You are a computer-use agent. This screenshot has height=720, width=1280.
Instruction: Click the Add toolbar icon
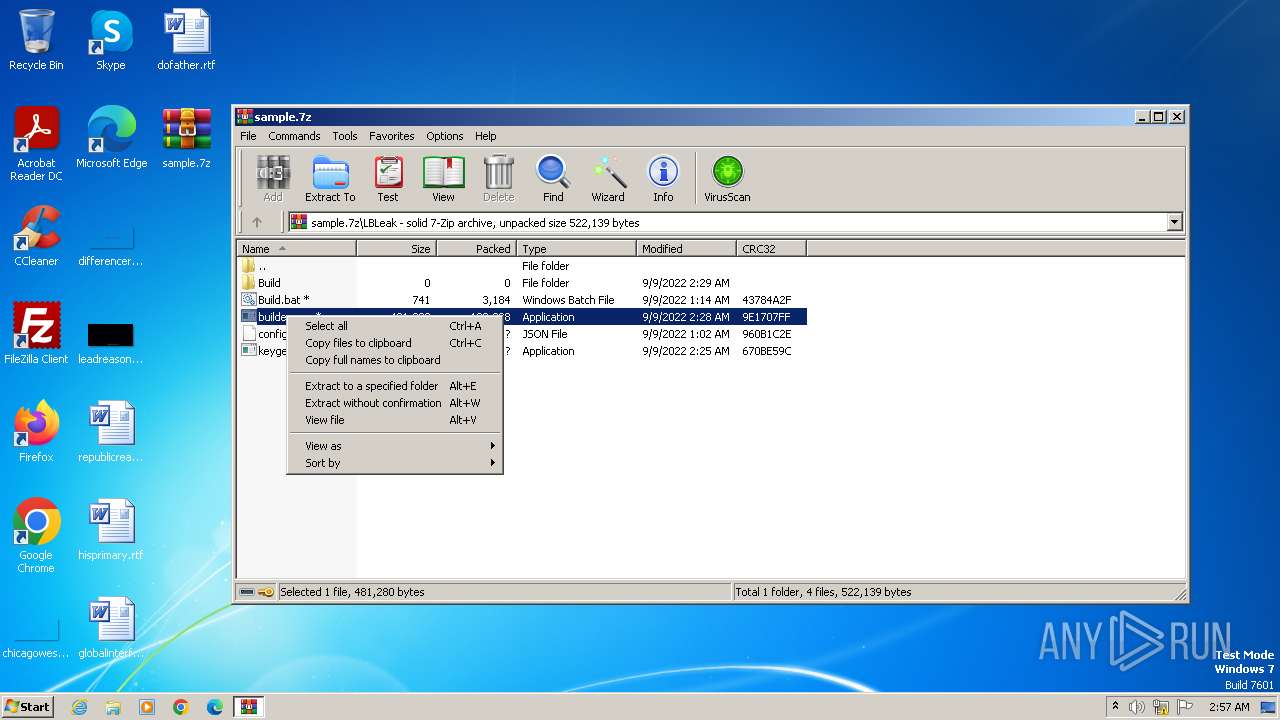tap(273, 179)
